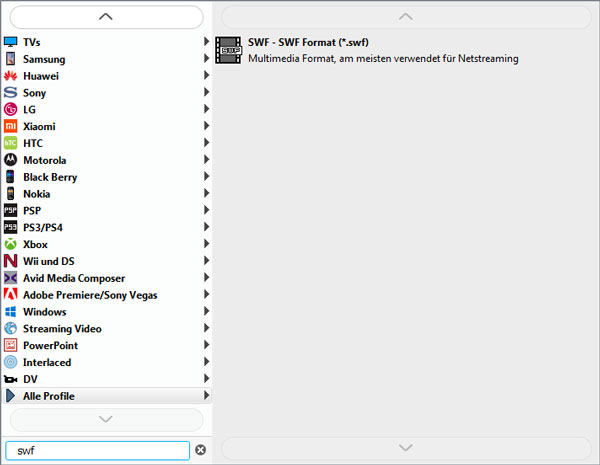Screen dimensions: 600x465
Task: Open the Windows category
Action: pyautogui.click(x=45, y=312)
